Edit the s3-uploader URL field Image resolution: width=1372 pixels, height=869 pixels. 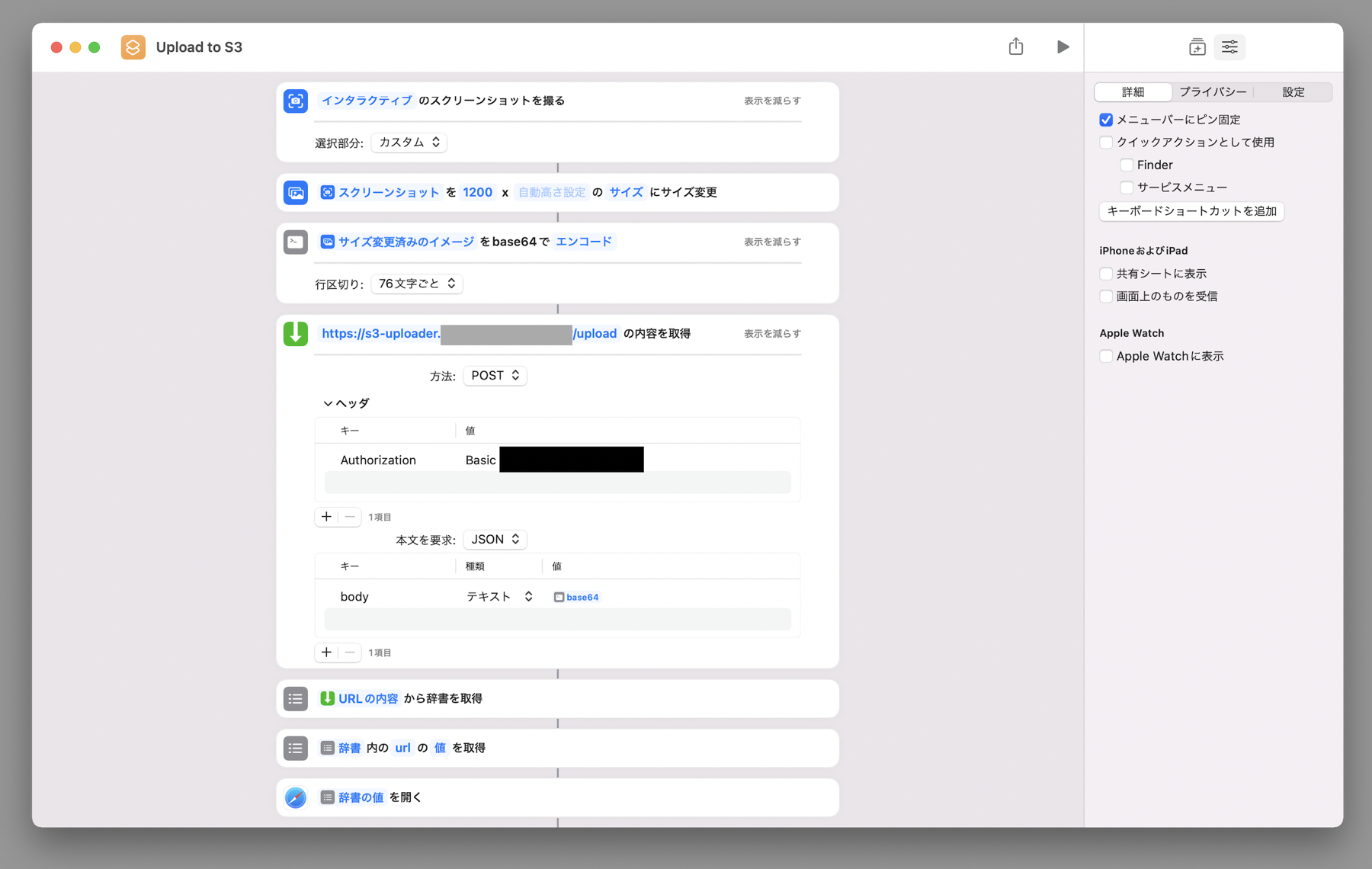coord(469,333)
